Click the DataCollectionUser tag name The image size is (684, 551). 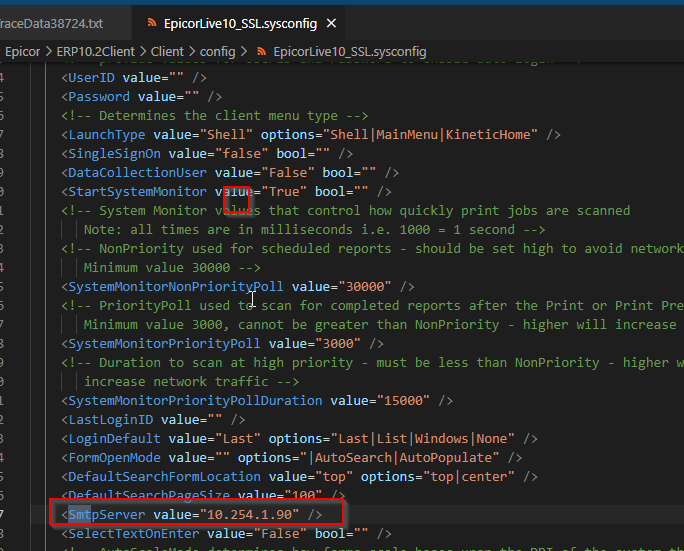(x=137, y=173)
